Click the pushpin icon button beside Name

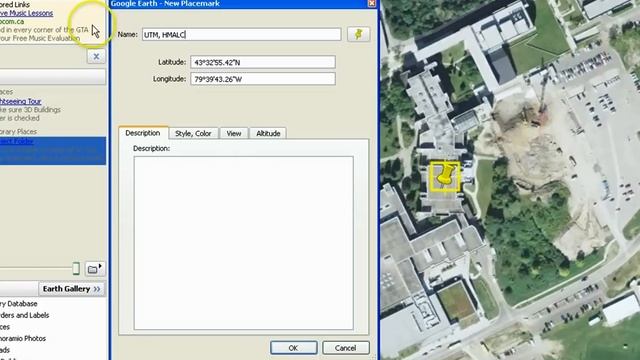click(x=358, y=34)
